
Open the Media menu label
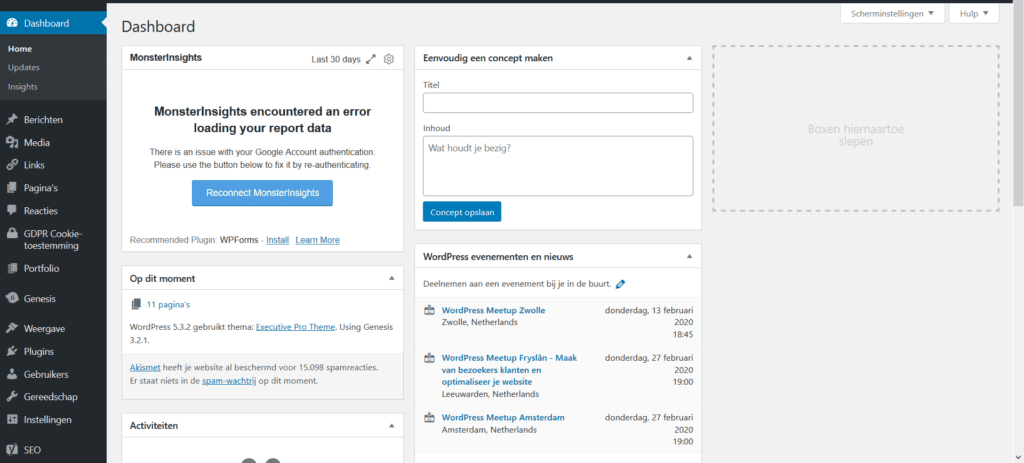(37, 143)
